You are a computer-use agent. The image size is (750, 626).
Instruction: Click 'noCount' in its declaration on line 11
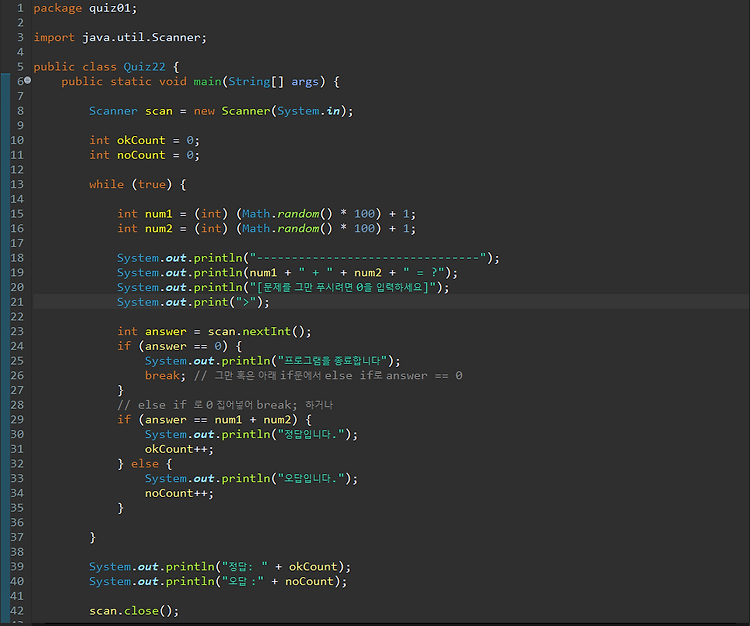(141, 155)
